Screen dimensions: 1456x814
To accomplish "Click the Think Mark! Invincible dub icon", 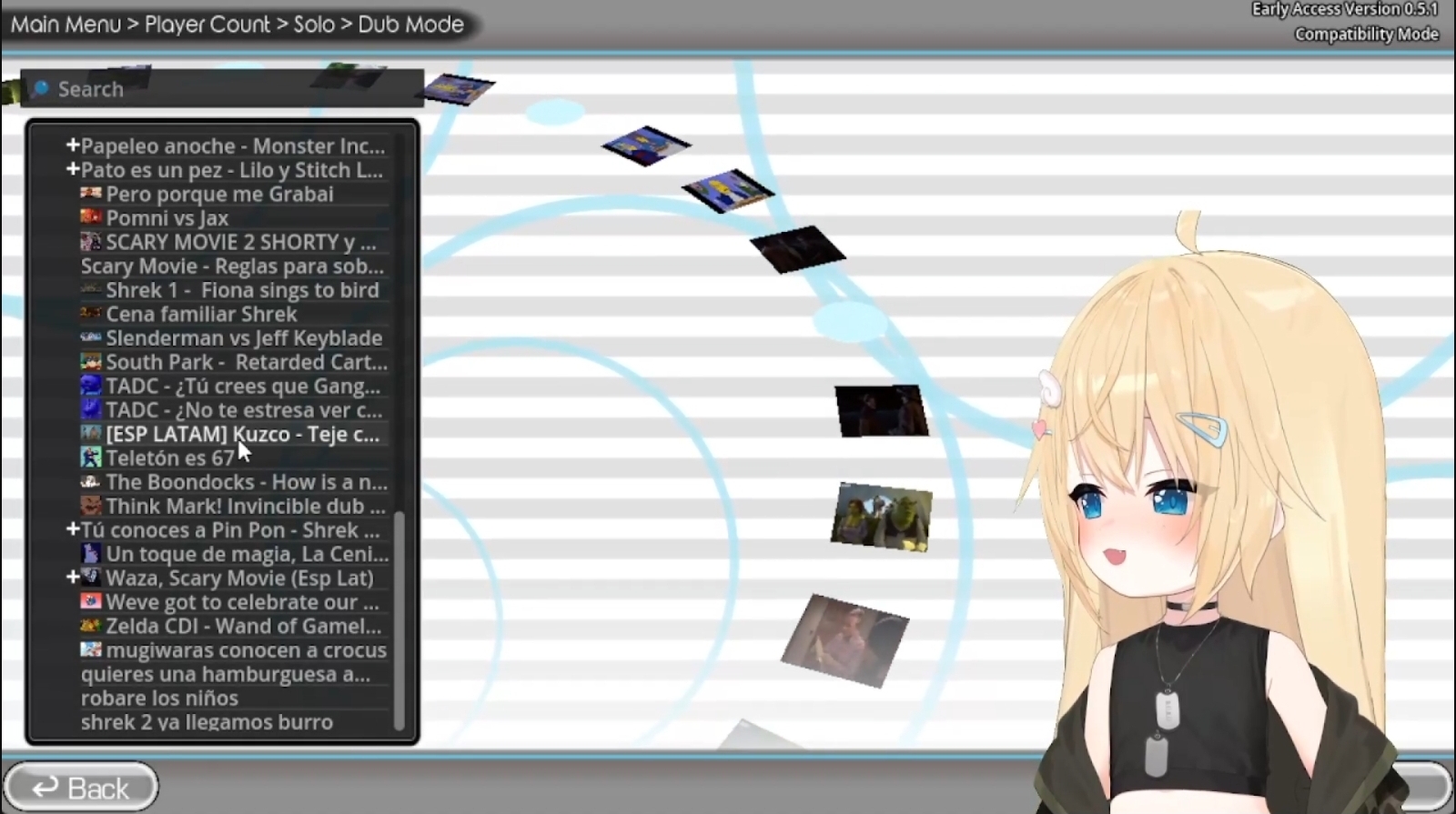I will (91, 506).
